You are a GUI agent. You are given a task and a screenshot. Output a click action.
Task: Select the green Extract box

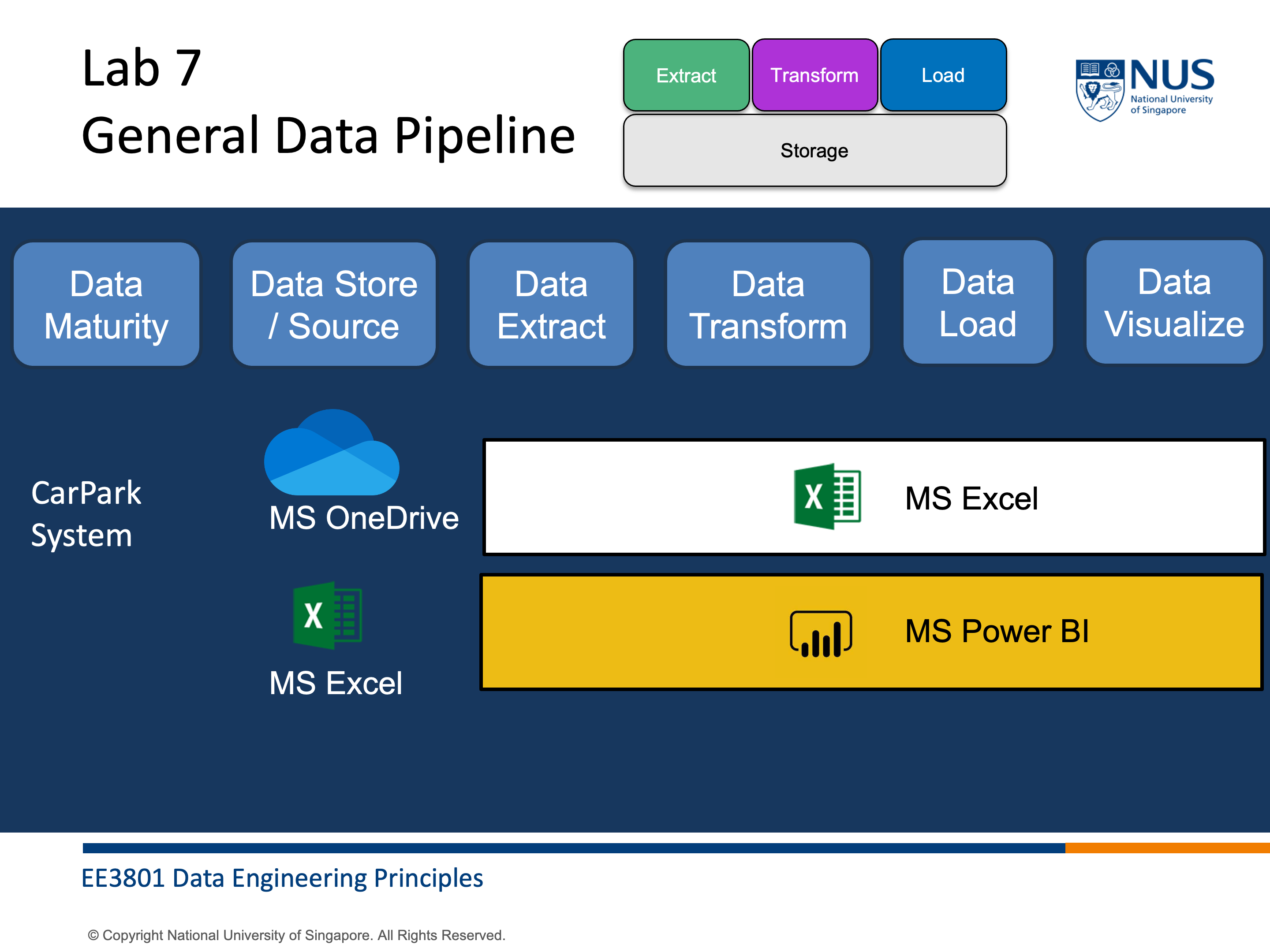[x=686, y=75]
